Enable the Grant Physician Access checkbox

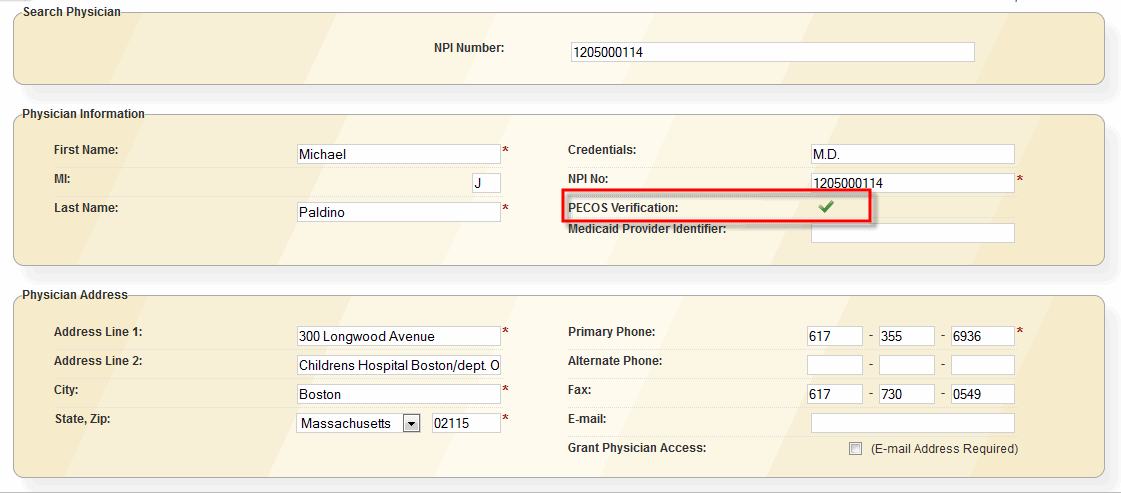click(855, 449)
